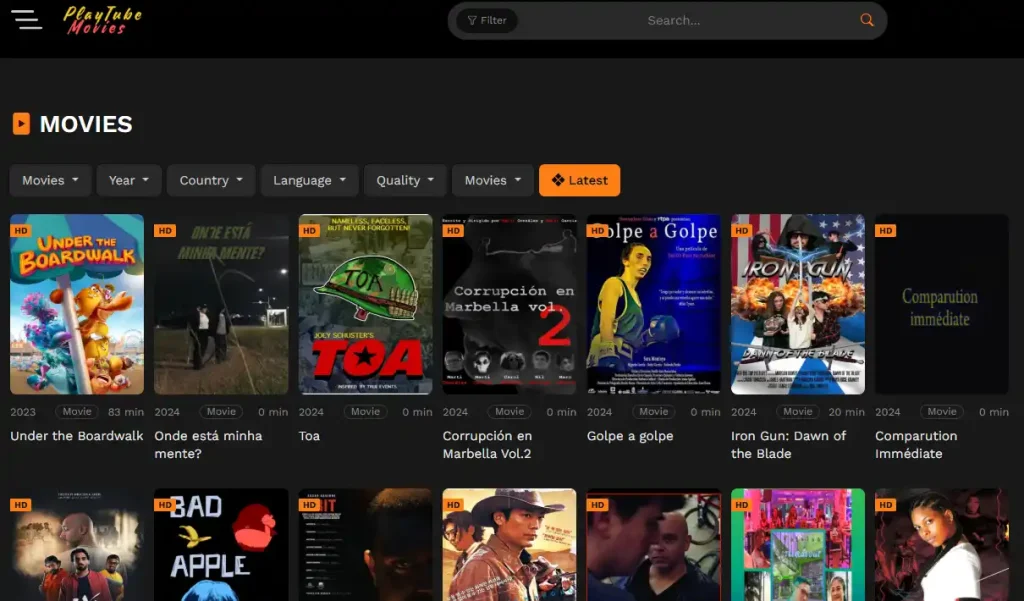Click Movie tag under Comparution Immédiate
Screen dimensions: 1024x601
coord(942,412)
